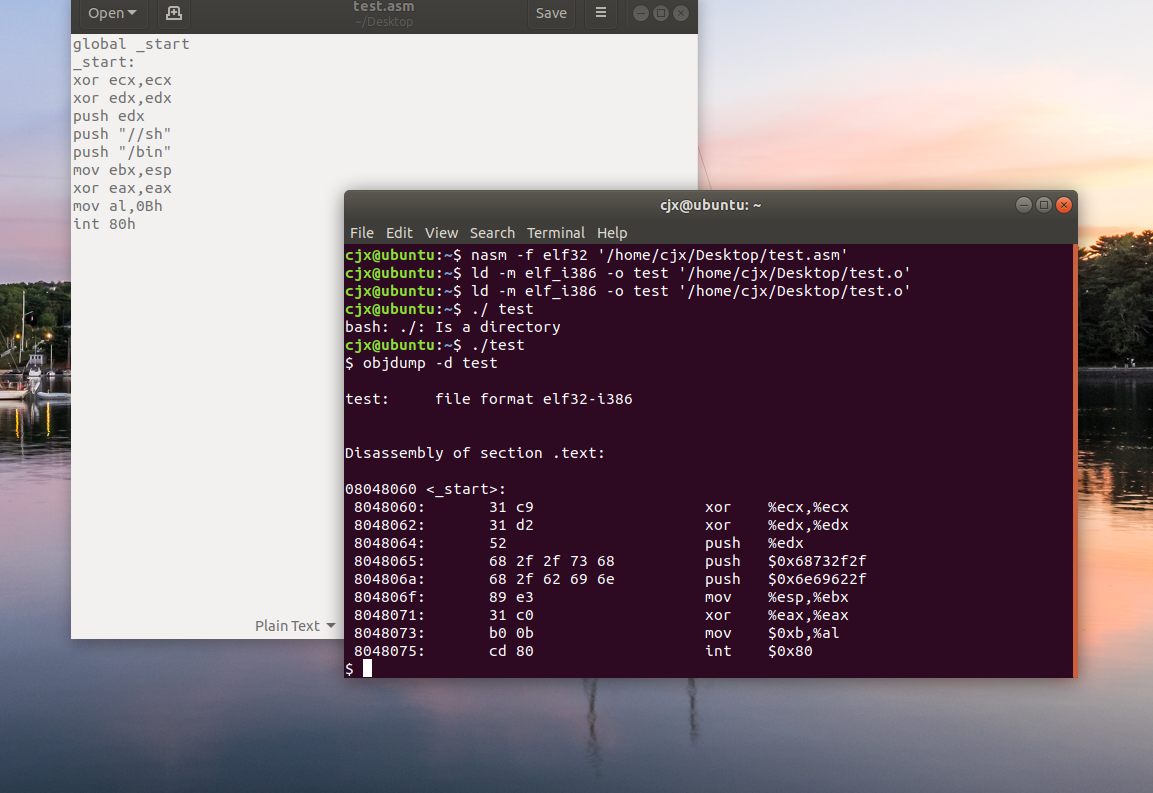This screenshot has height=793, width=1153.
Task: Minimize the gedit window
Action: (640, 13)
